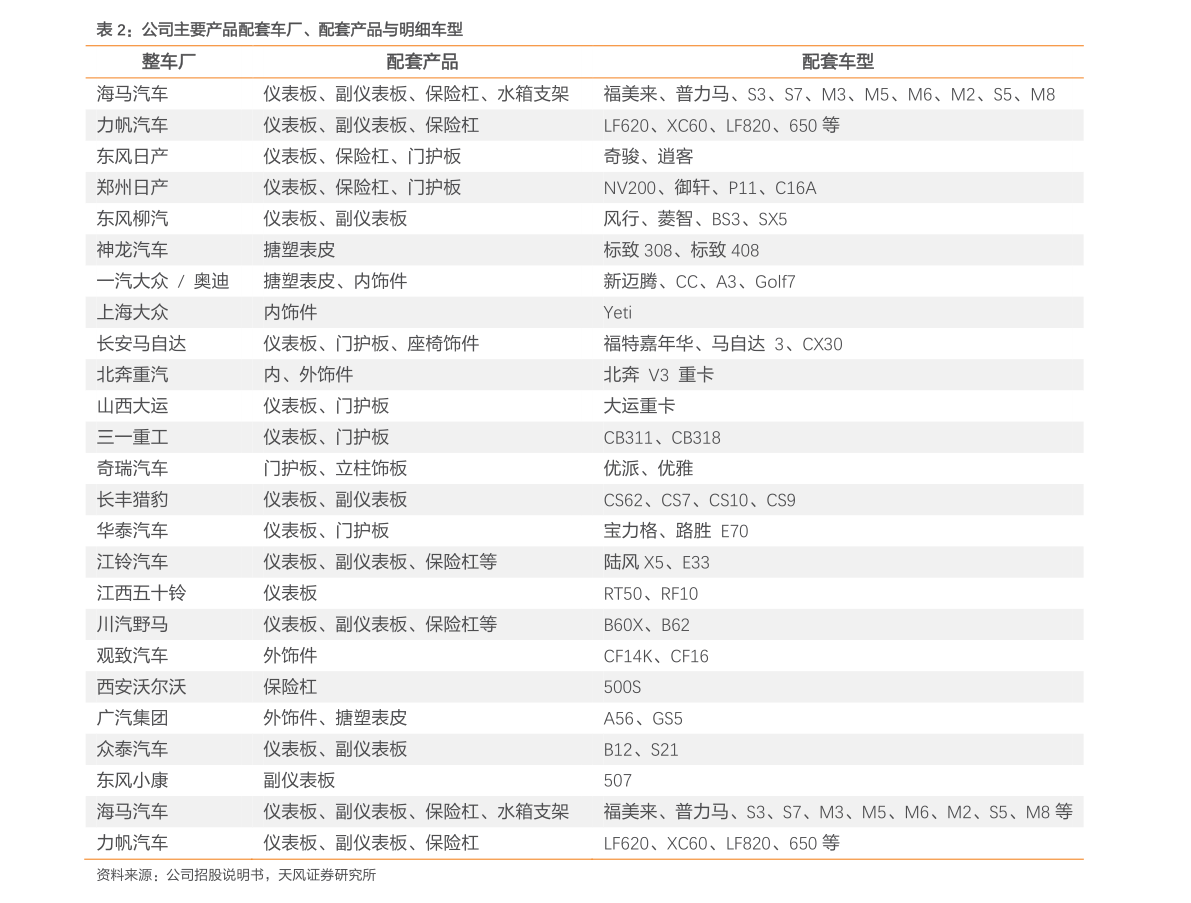Select the 长安马自达 manufacturer cell

(x=141, y=343)
